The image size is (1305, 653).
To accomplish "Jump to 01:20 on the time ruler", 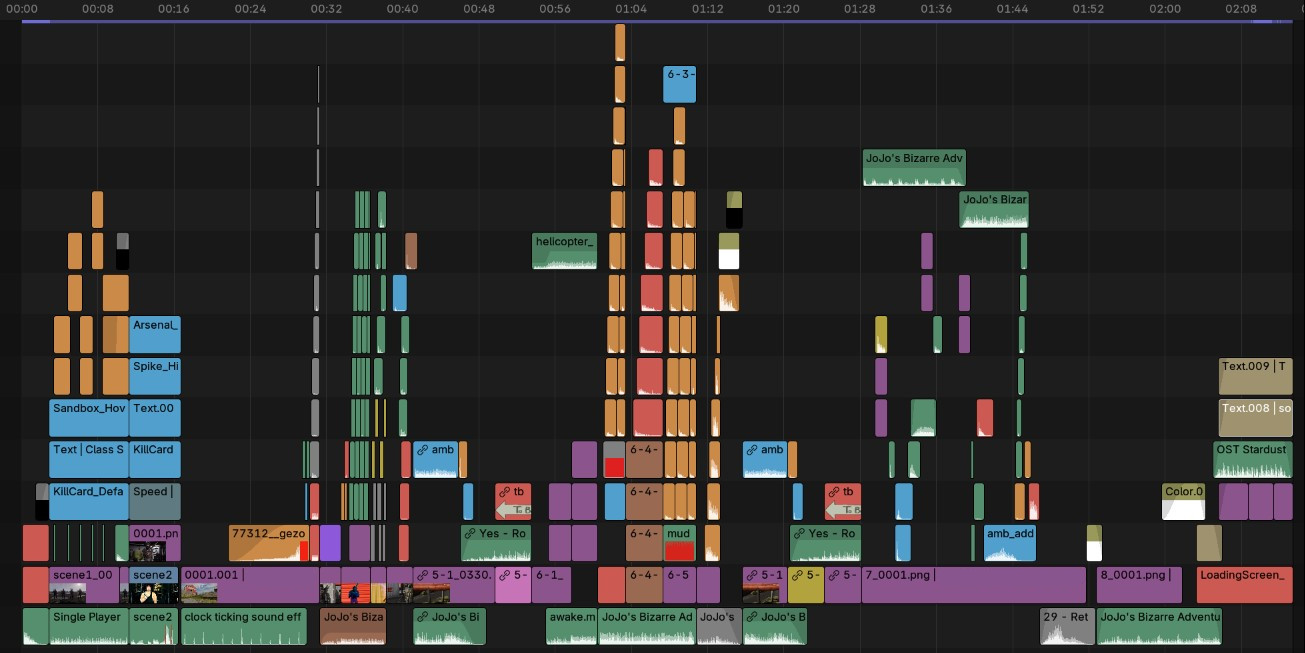I will coord(784,9).
